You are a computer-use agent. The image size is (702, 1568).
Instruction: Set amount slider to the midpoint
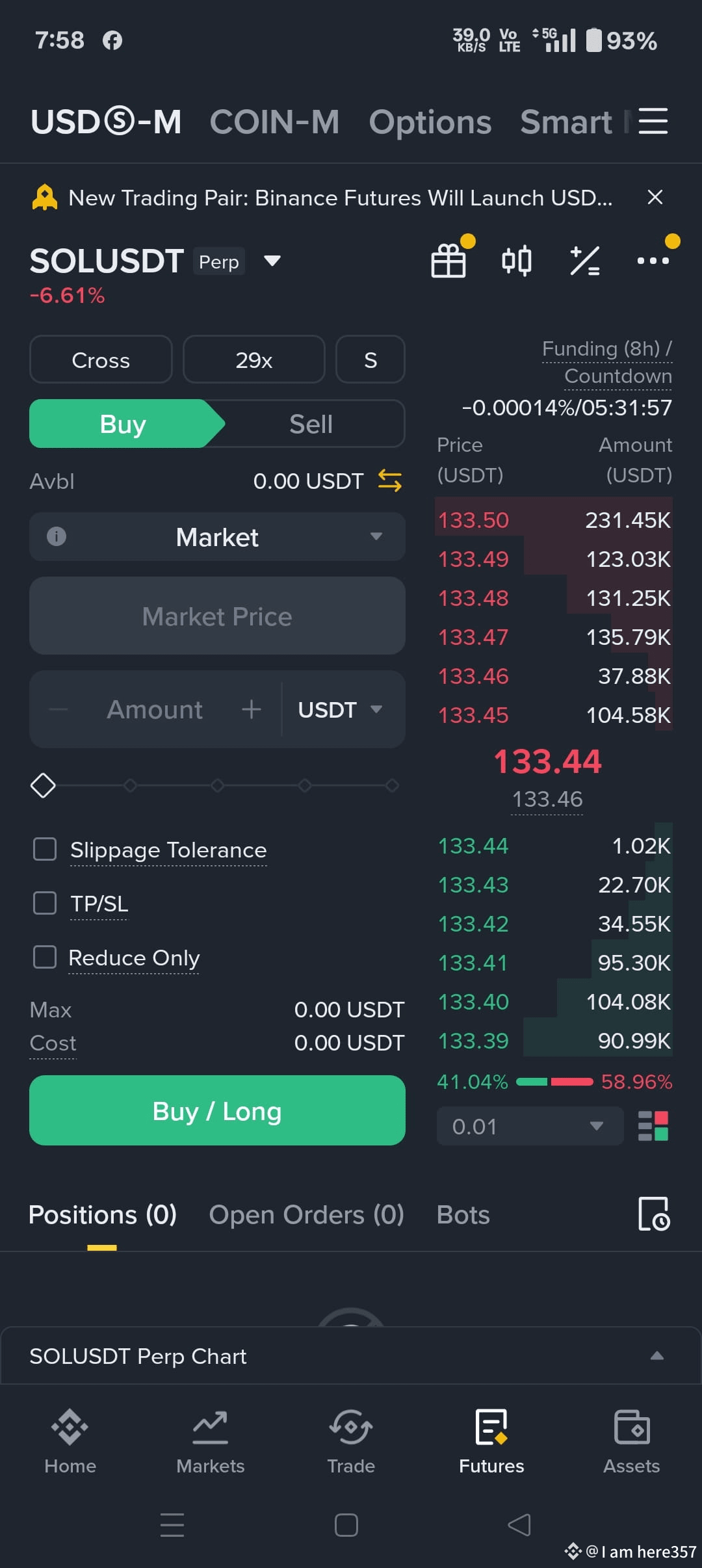point(217,785)
